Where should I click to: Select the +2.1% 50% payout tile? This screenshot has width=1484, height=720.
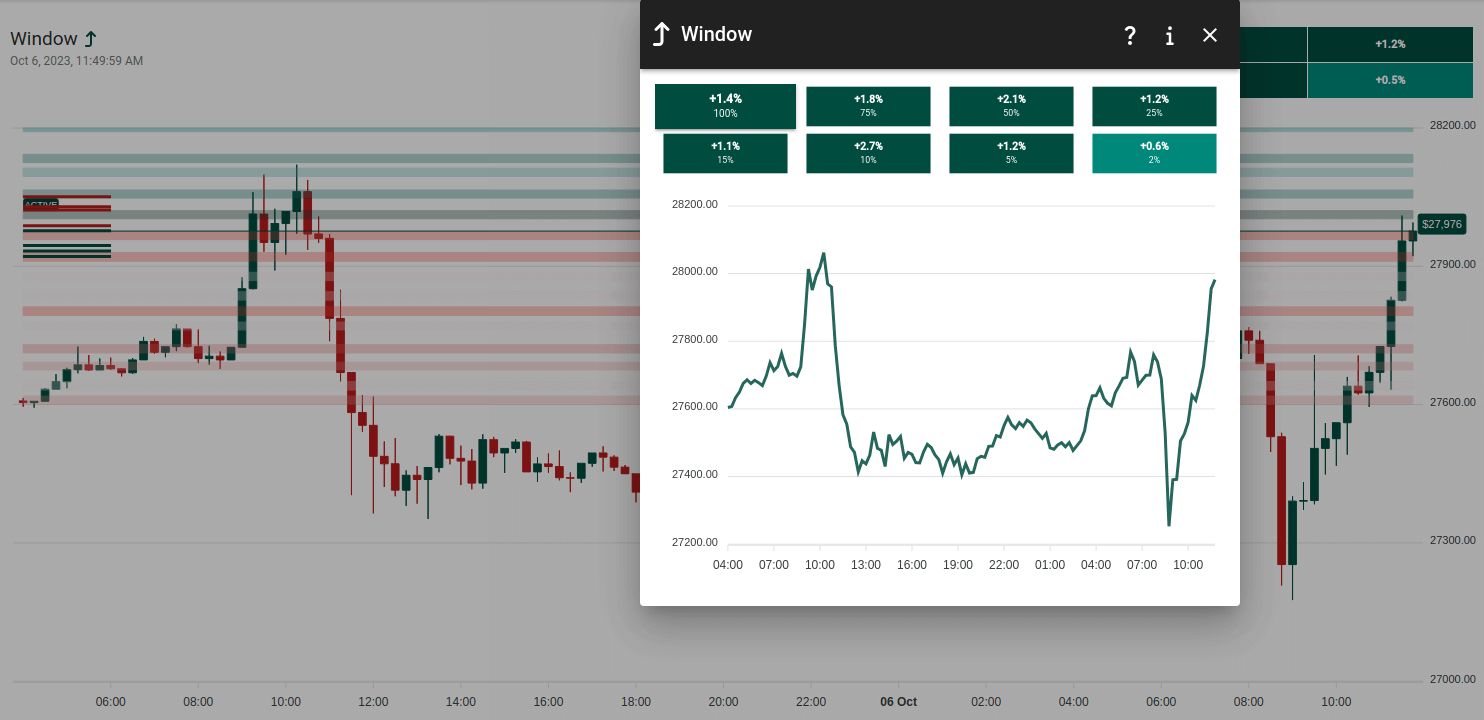1011,106
